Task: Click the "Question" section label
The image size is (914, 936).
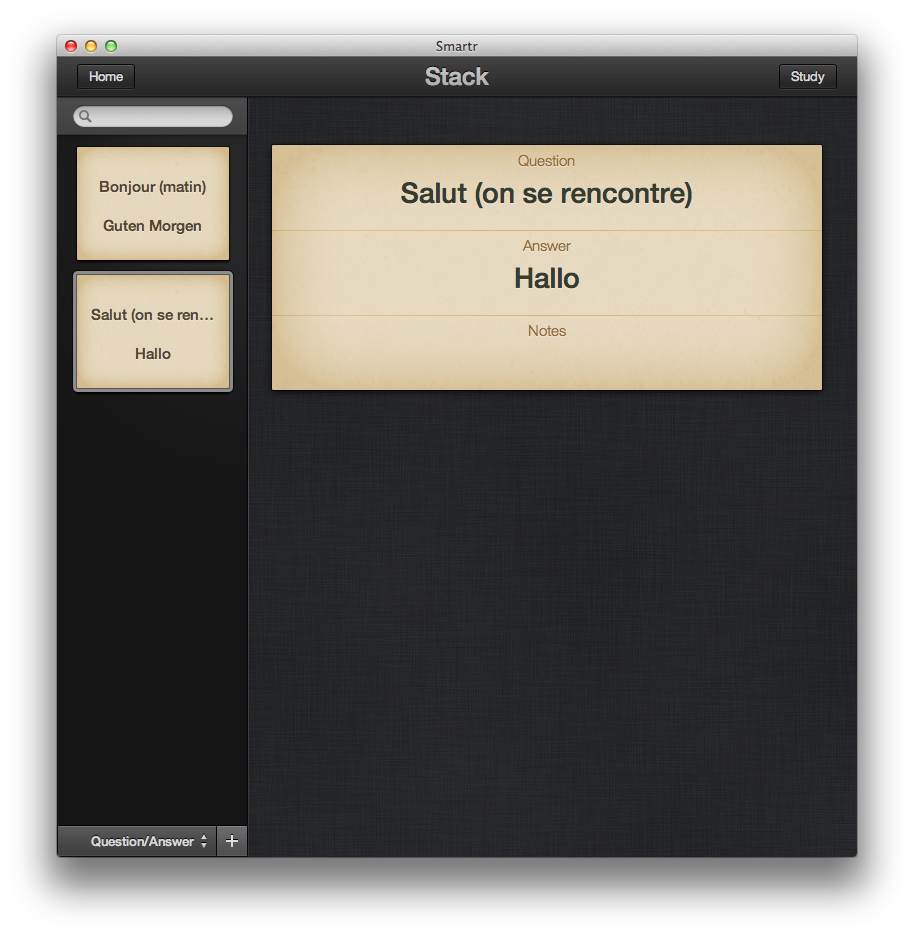Action: (x=546, y=161)
